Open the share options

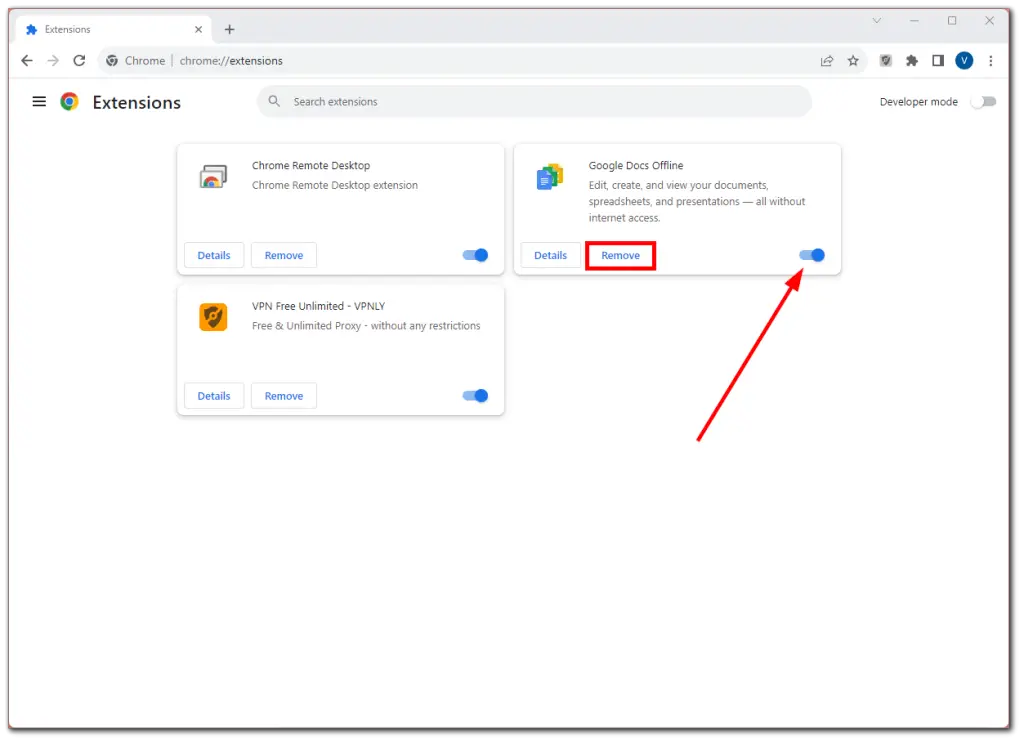[x=827, y=60]
